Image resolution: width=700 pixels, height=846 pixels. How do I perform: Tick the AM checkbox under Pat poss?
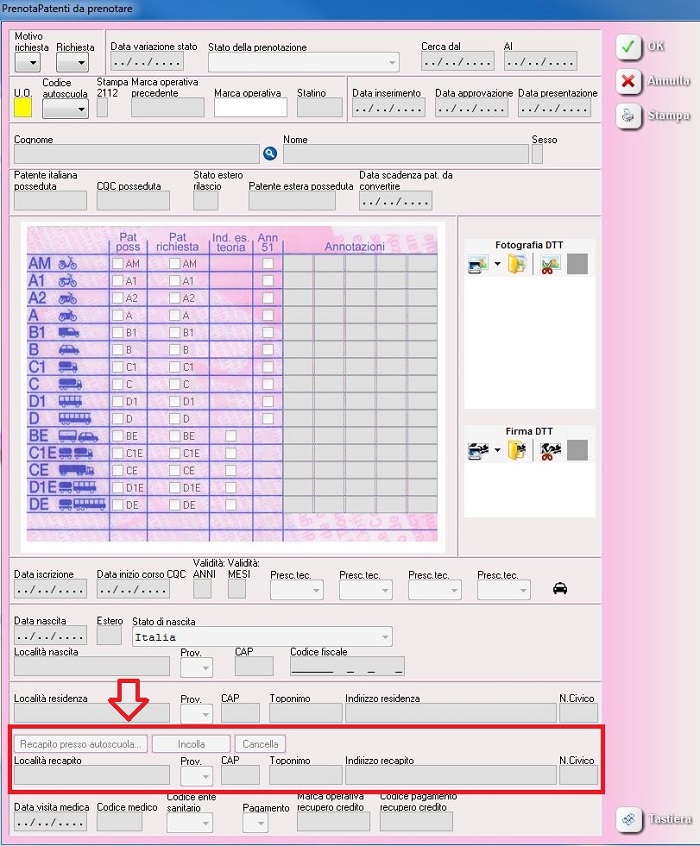118,264
